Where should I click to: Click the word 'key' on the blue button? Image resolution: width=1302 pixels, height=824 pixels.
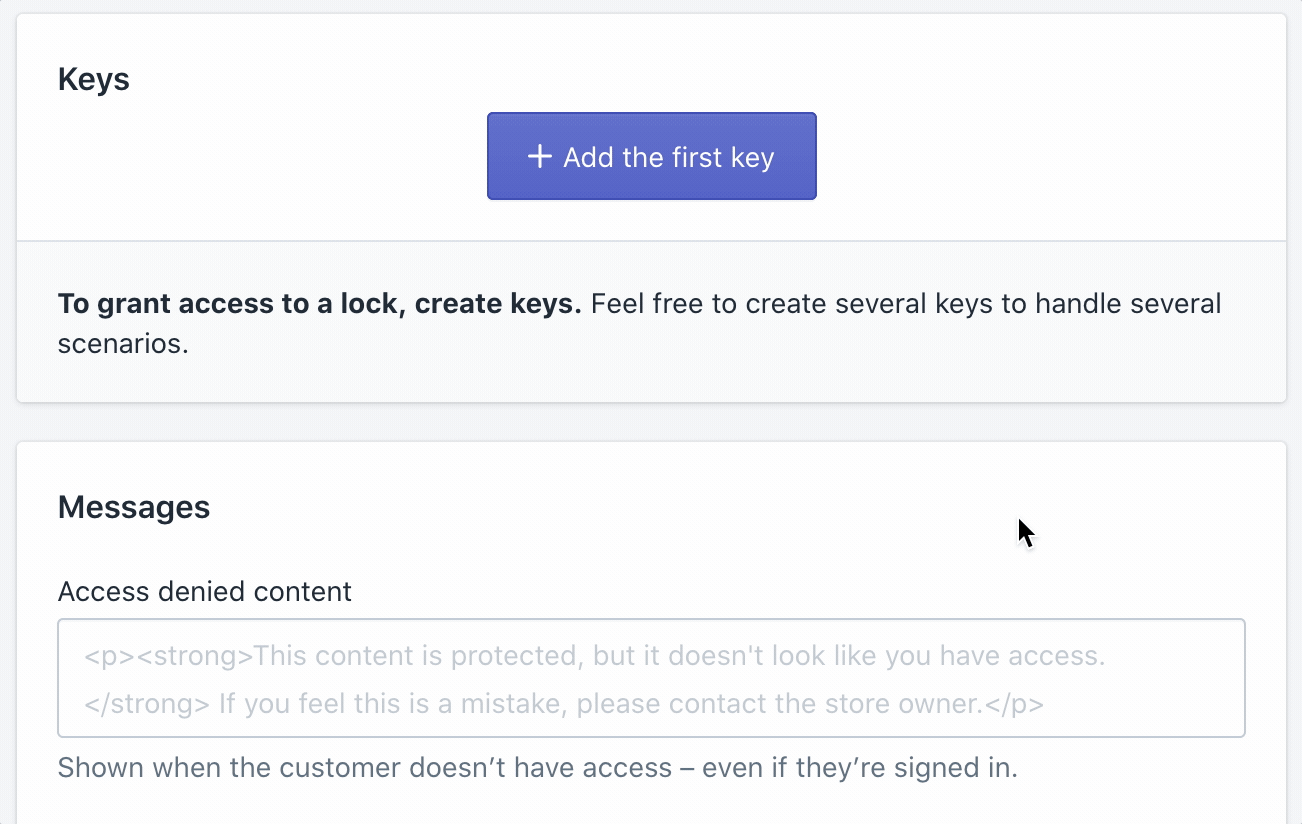[751, 157]
